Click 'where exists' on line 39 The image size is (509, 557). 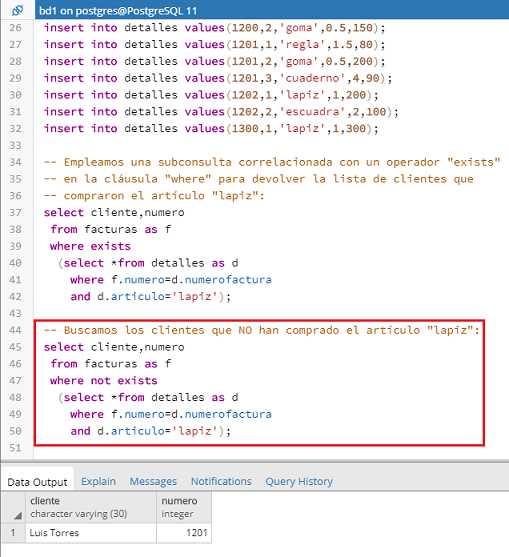tap(90, 246)
